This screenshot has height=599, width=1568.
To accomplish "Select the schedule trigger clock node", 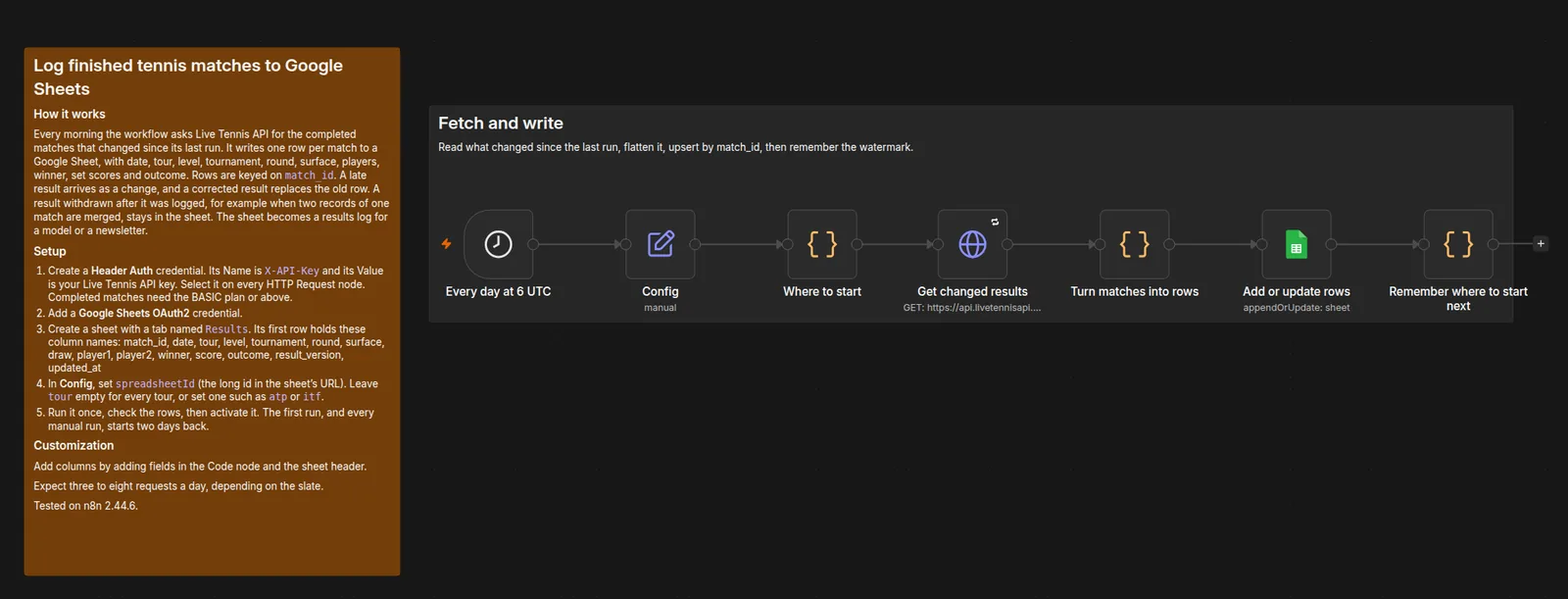I will [x=498, y=244].
